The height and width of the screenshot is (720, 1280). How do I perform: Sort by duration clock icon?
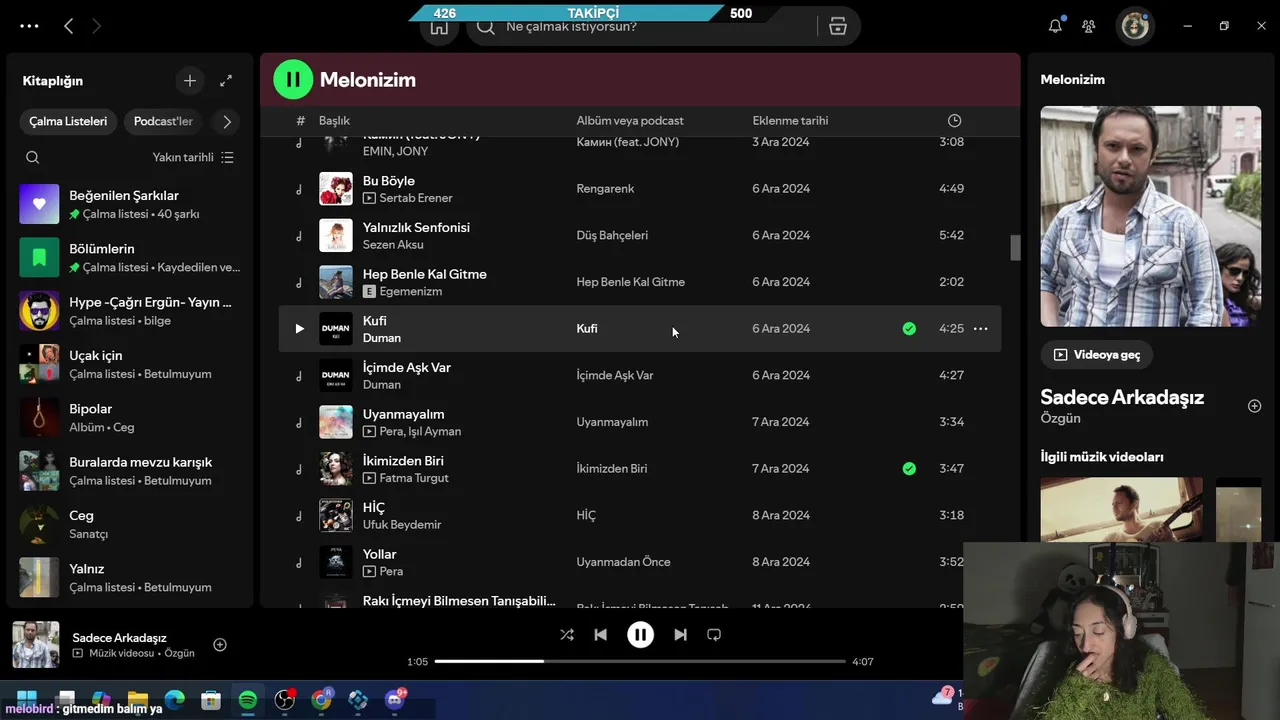coord(954,120)
